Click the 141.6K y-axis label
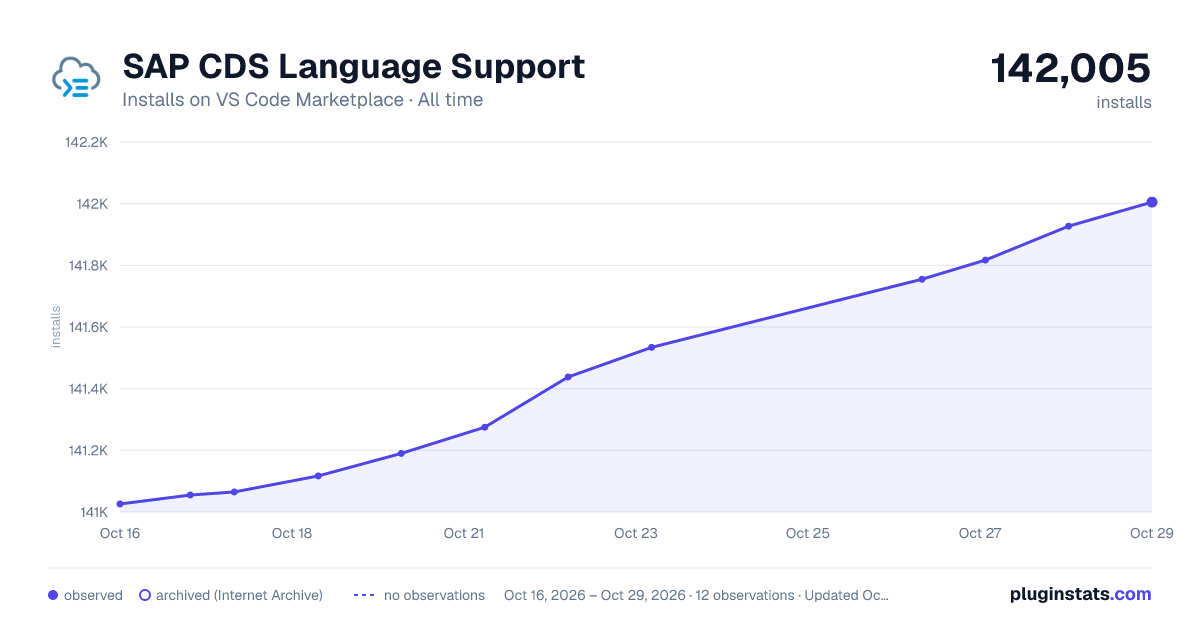 [x=87, y=327]
